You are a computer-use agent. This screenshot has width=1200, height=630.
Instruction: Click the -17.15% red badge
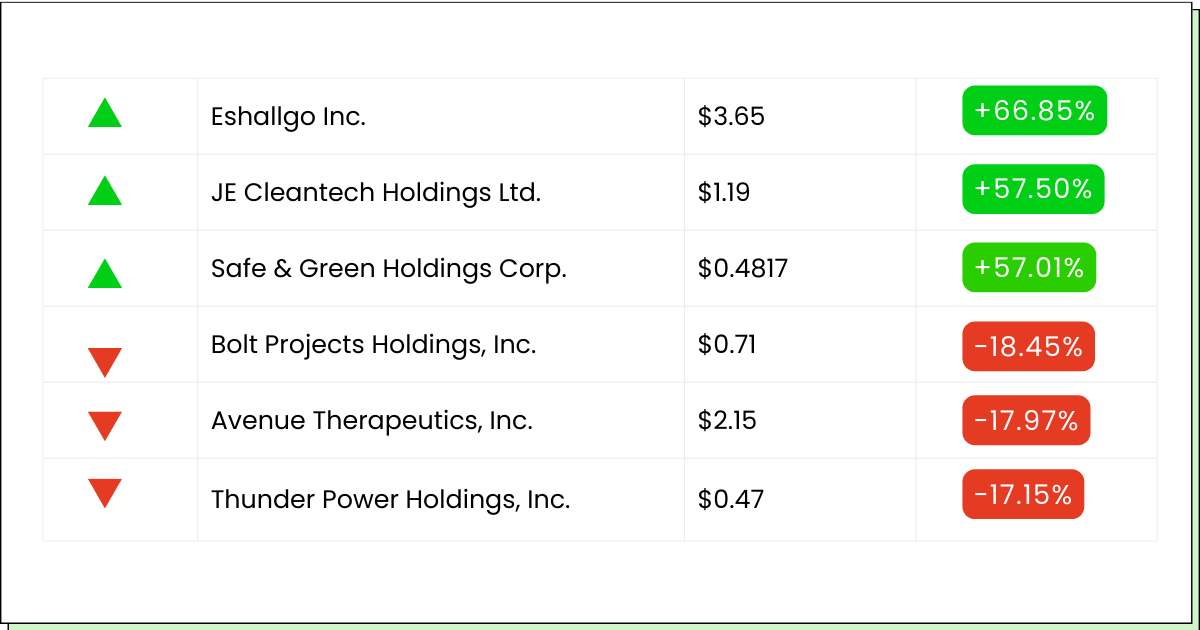pyautogui.click(x=1023, y=494)
